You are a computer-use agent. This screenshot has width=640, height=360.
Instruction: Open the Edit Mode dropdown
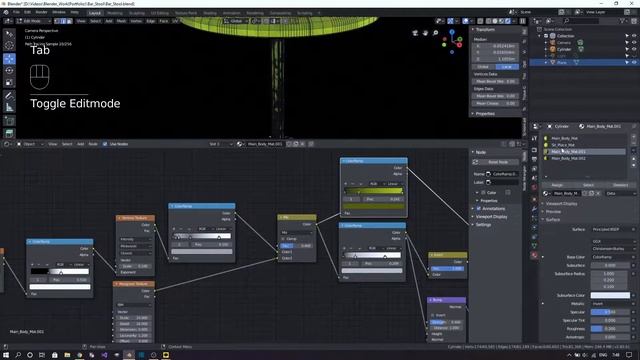33,21
